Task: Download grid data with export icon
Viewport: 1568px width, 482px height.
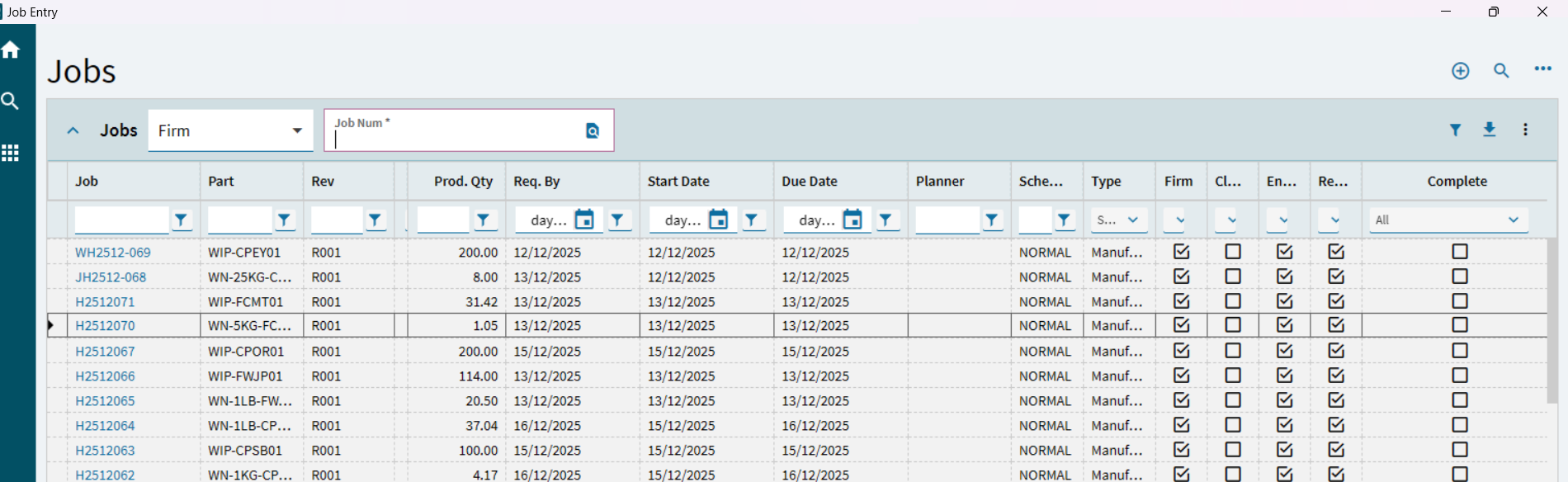Action: pyautogui.click(x=1489, y=130)
